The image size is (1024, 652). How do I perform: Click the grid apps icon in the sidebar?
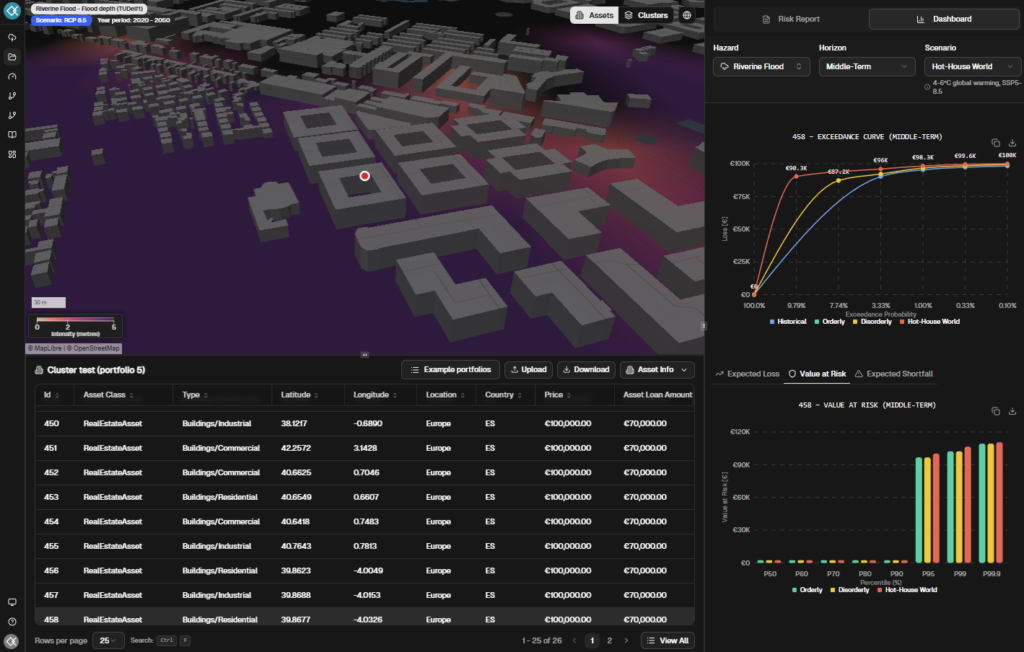(11, 154)
